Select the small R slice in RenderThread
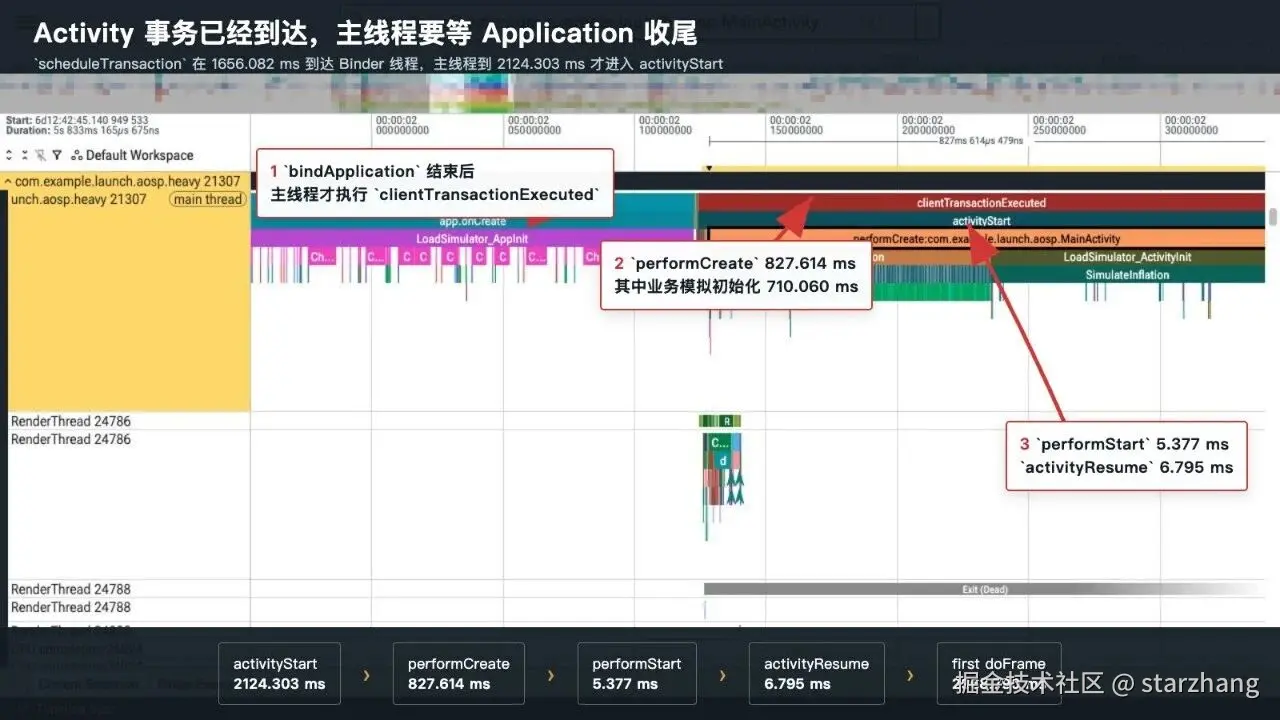 (x=727, y=421)
